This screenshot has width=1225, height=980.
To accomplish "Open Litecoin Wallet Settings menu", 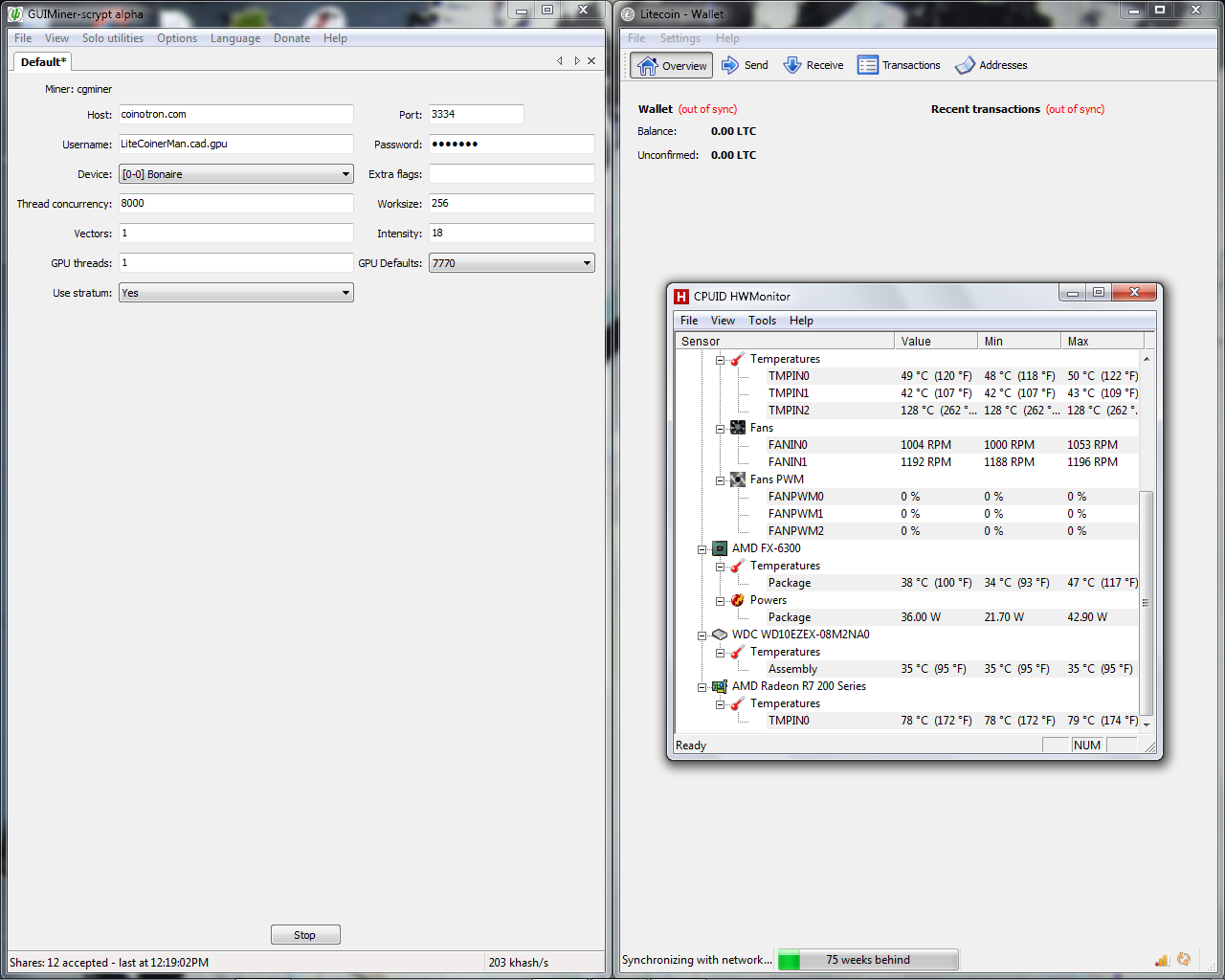I will click(x=679, y=38).
